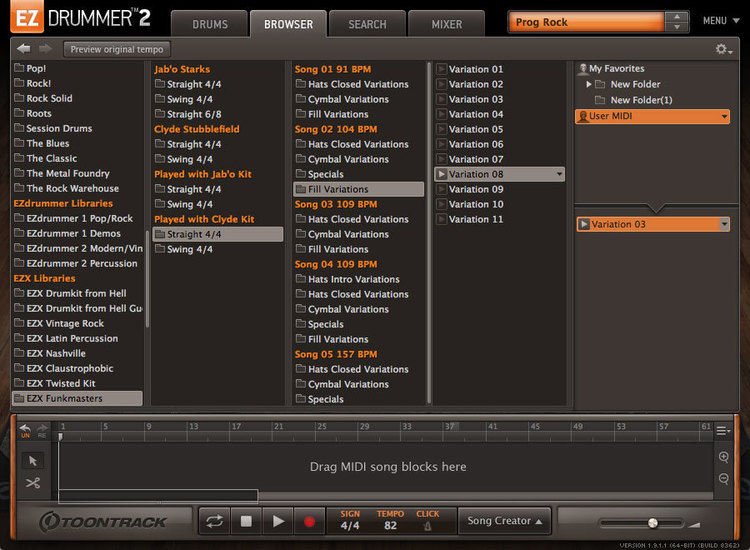
Task: Go forward with the browser forward arrow
Action: (45, 48)
